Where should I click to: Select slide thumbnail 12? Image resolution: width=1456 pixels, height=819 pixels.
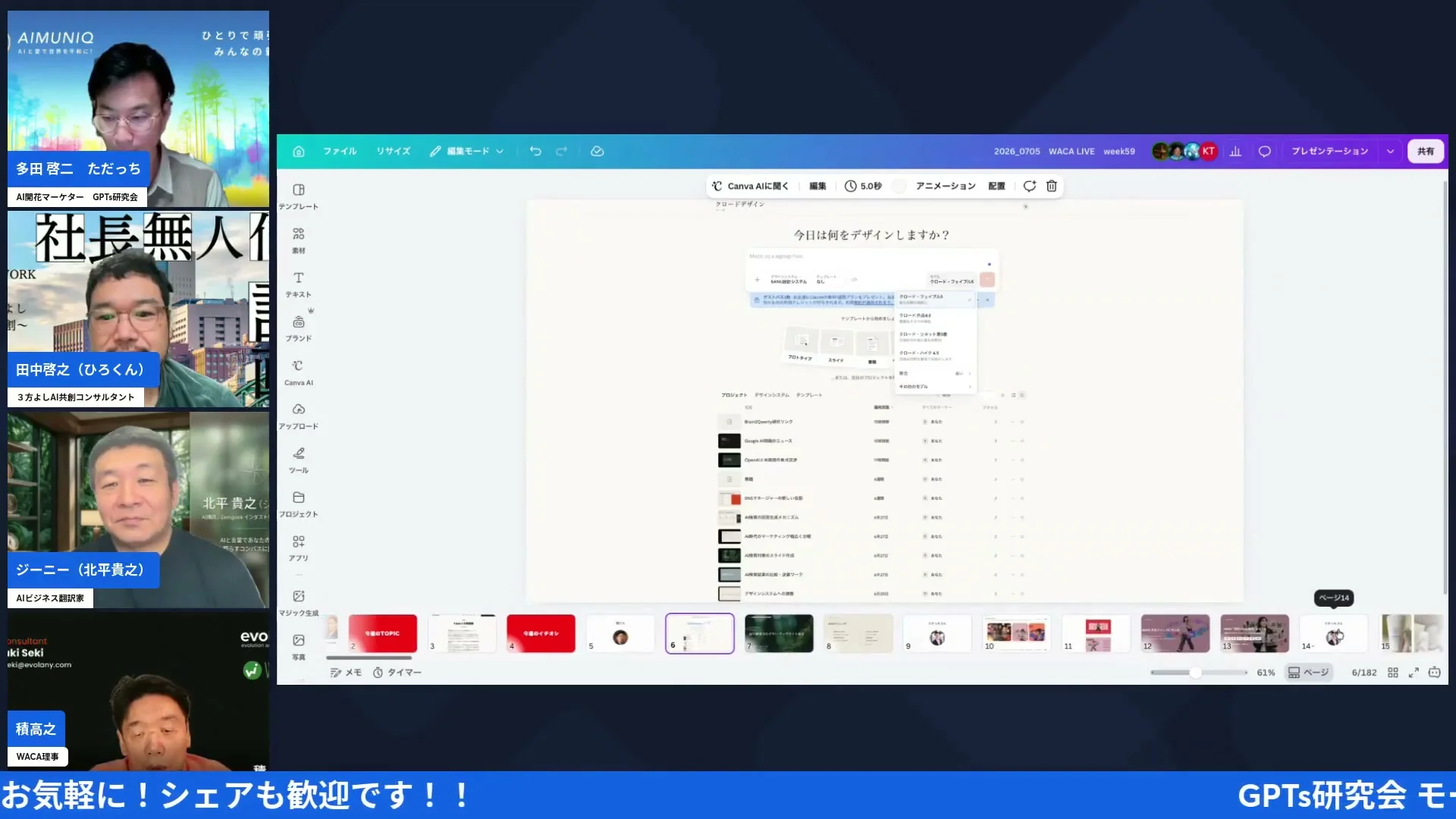coord(1175,633)
